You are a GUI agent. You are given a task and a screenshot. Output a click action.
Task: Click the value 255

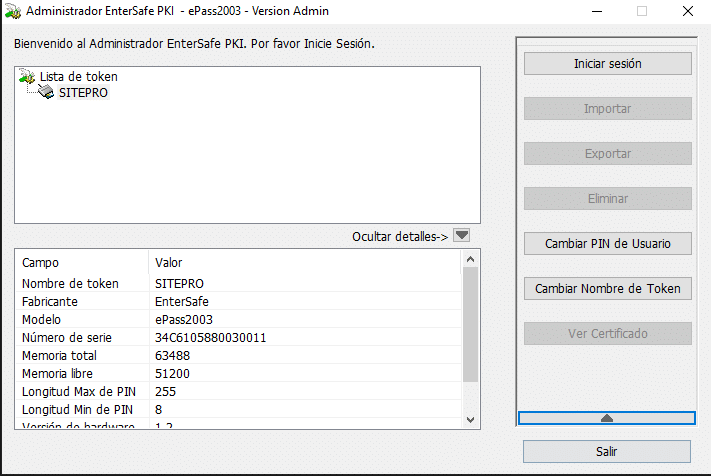(165, 391)
